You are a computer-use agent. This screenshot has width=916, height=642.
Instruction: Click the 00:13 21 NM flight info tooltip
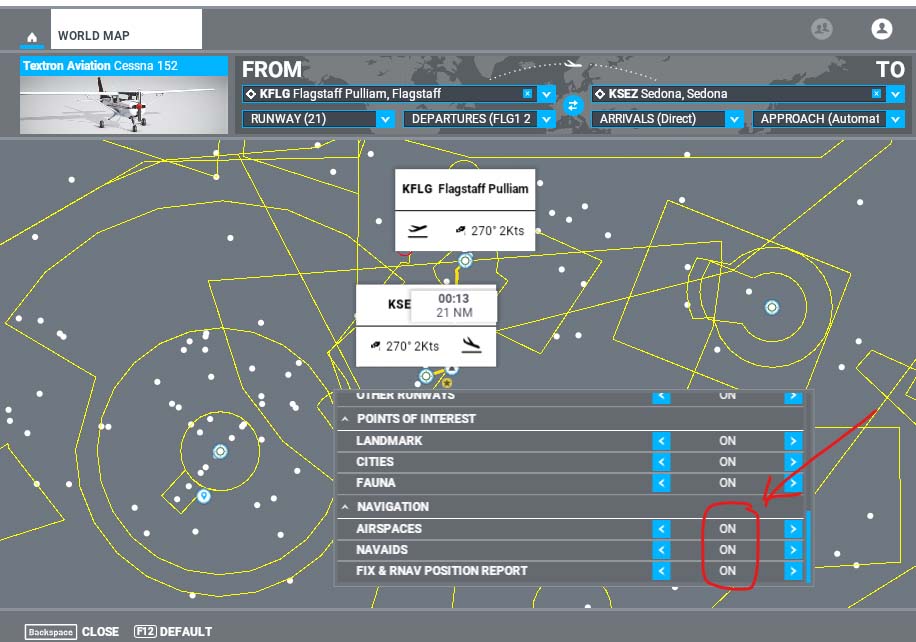click(x=454, y=305)
